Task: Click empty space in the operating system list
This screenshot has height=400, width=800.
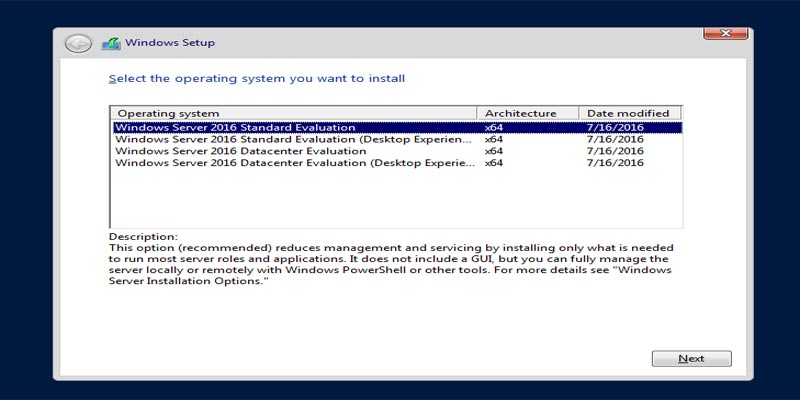Action: point(395,198)
